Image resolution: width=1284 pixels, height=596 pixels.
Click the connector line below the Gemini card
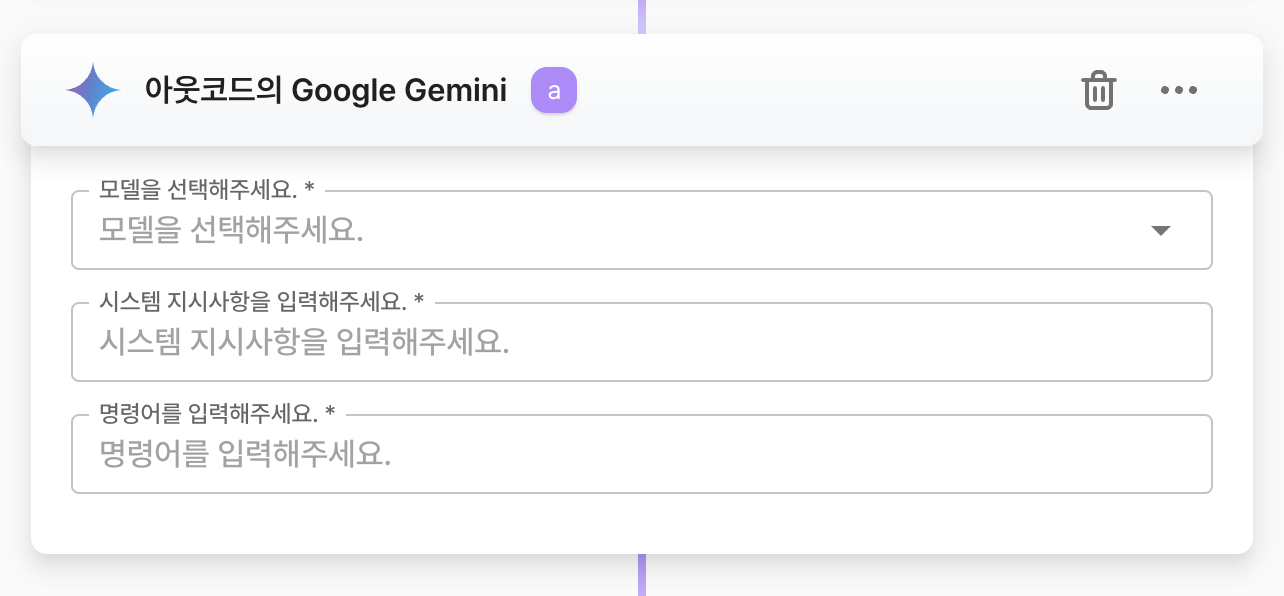click(x=642, y=576)
